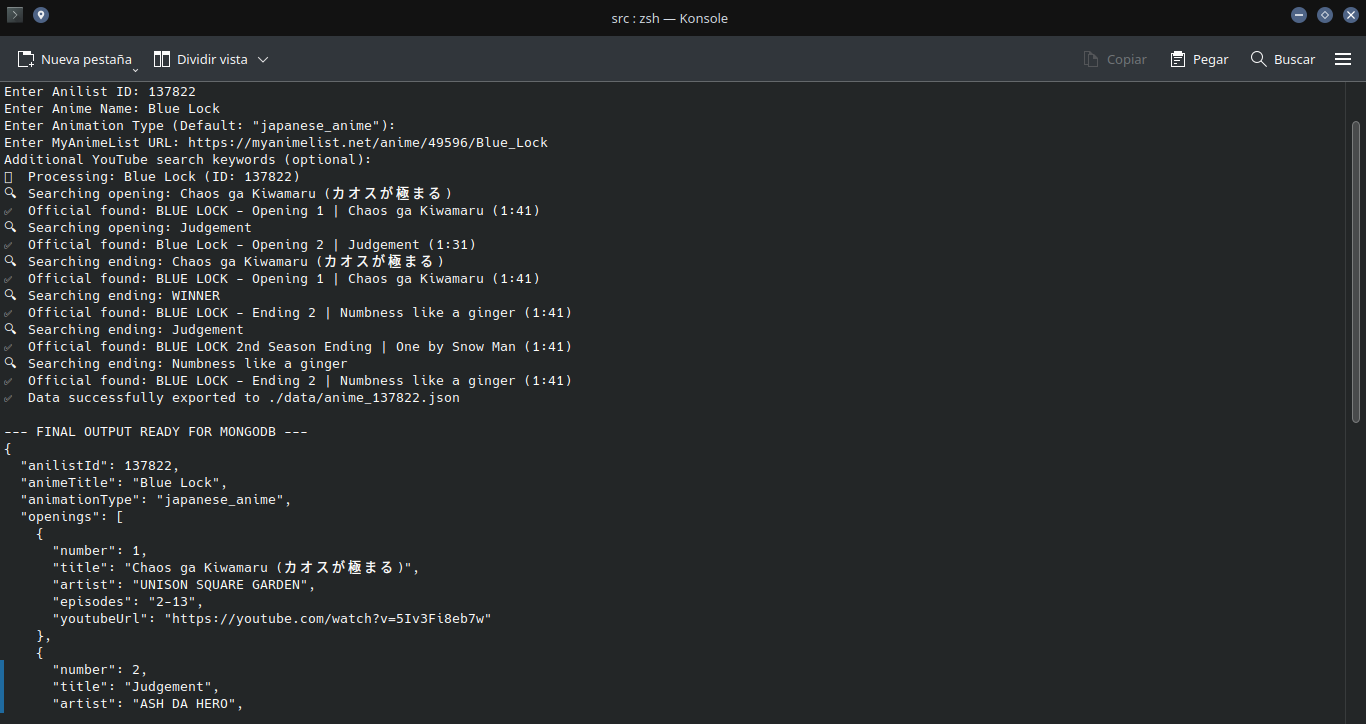Click the ./data/anime_137822.json file path
This screenshot has height=724, width=1366.
point(363,397)
